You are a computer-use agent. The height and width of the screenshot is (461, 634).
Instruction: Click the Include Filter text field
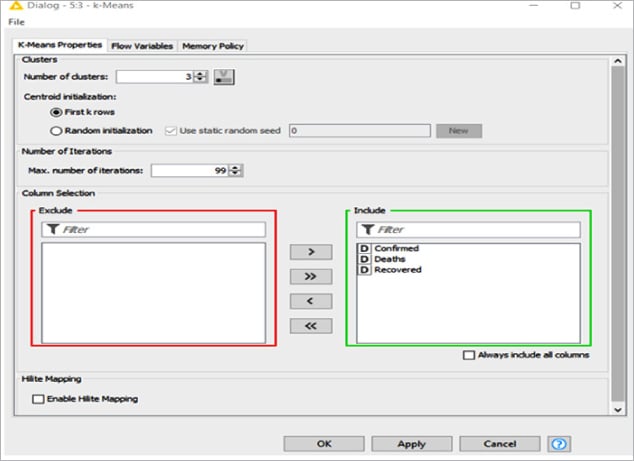click(x=468, y=229)
